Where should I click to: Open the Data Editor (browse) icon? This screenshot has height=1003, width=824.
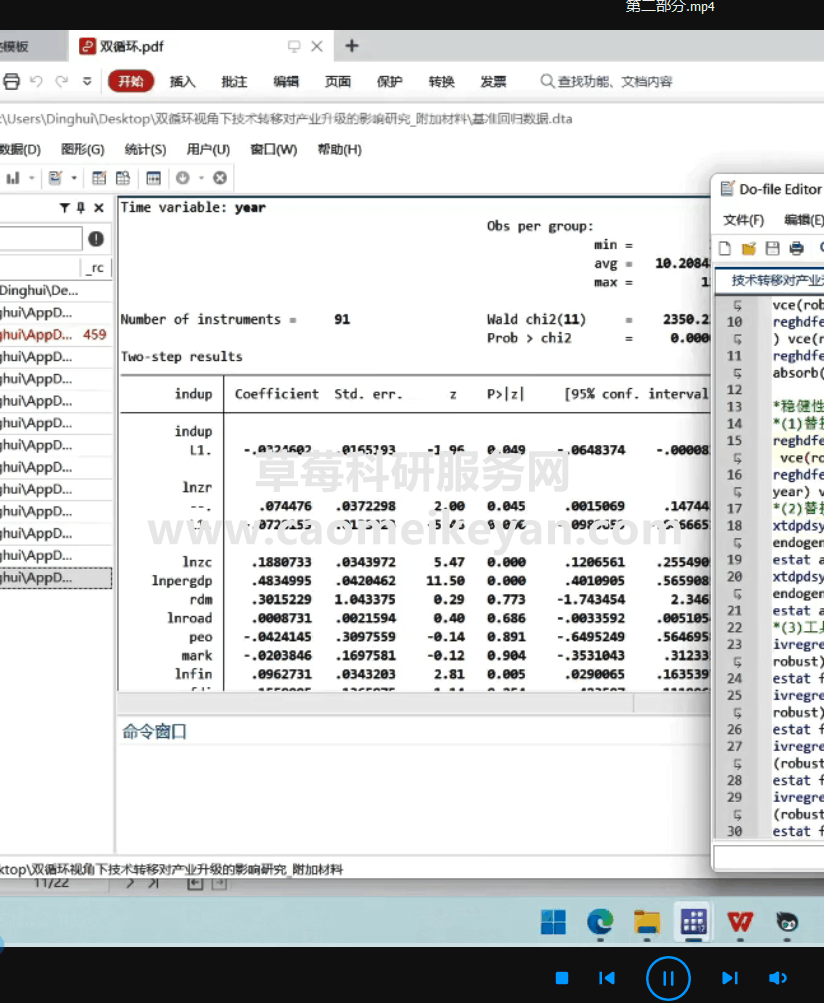pos(123,178)
